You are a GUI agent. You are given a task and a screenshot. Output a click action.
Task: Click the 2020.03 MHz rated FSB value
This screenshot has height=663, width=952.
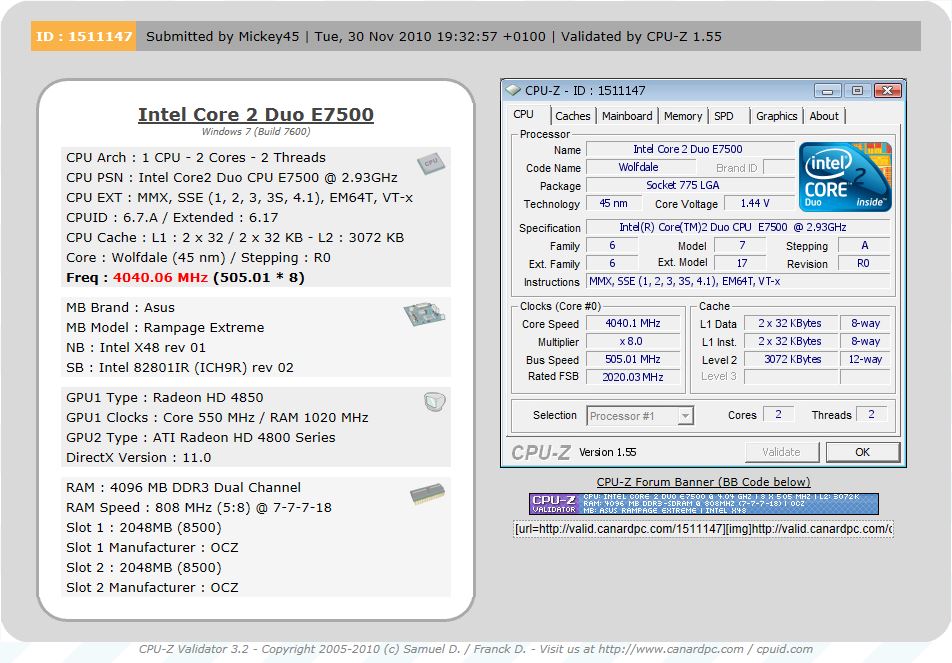[x=634, y=377]
